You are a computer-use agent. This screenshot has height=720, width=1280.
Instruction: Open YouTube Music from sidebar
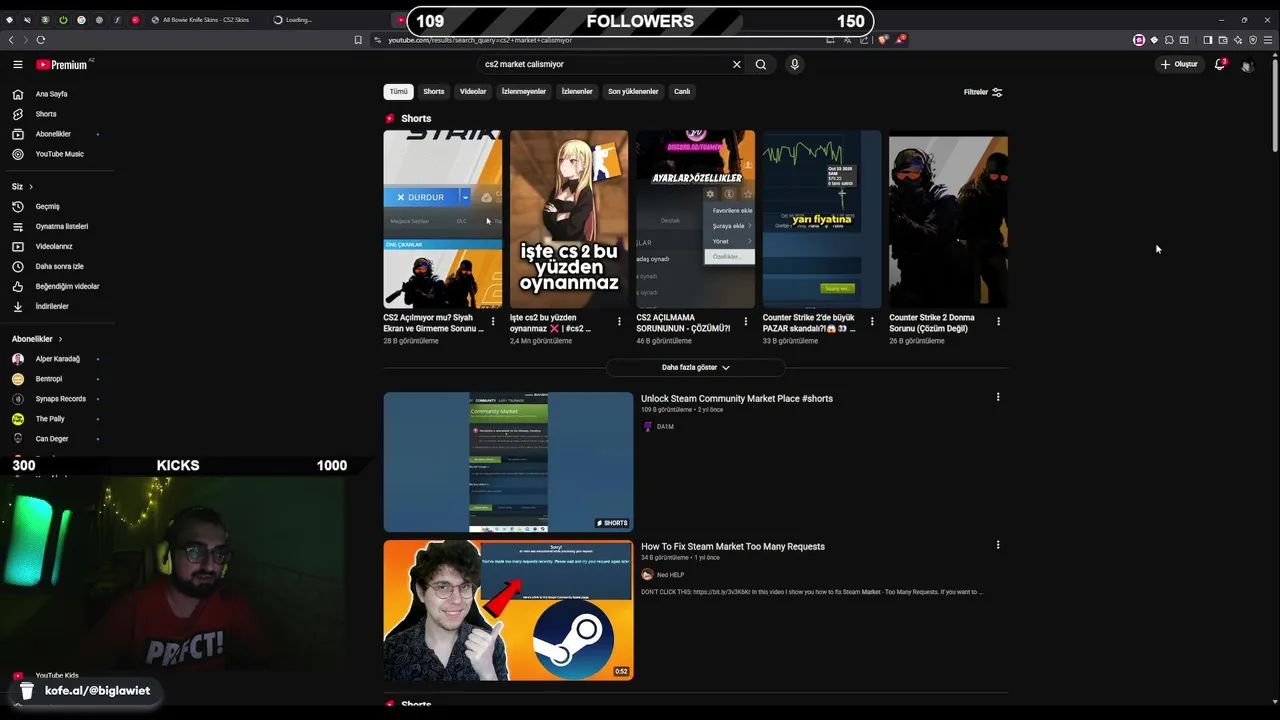tap(60, 154)
